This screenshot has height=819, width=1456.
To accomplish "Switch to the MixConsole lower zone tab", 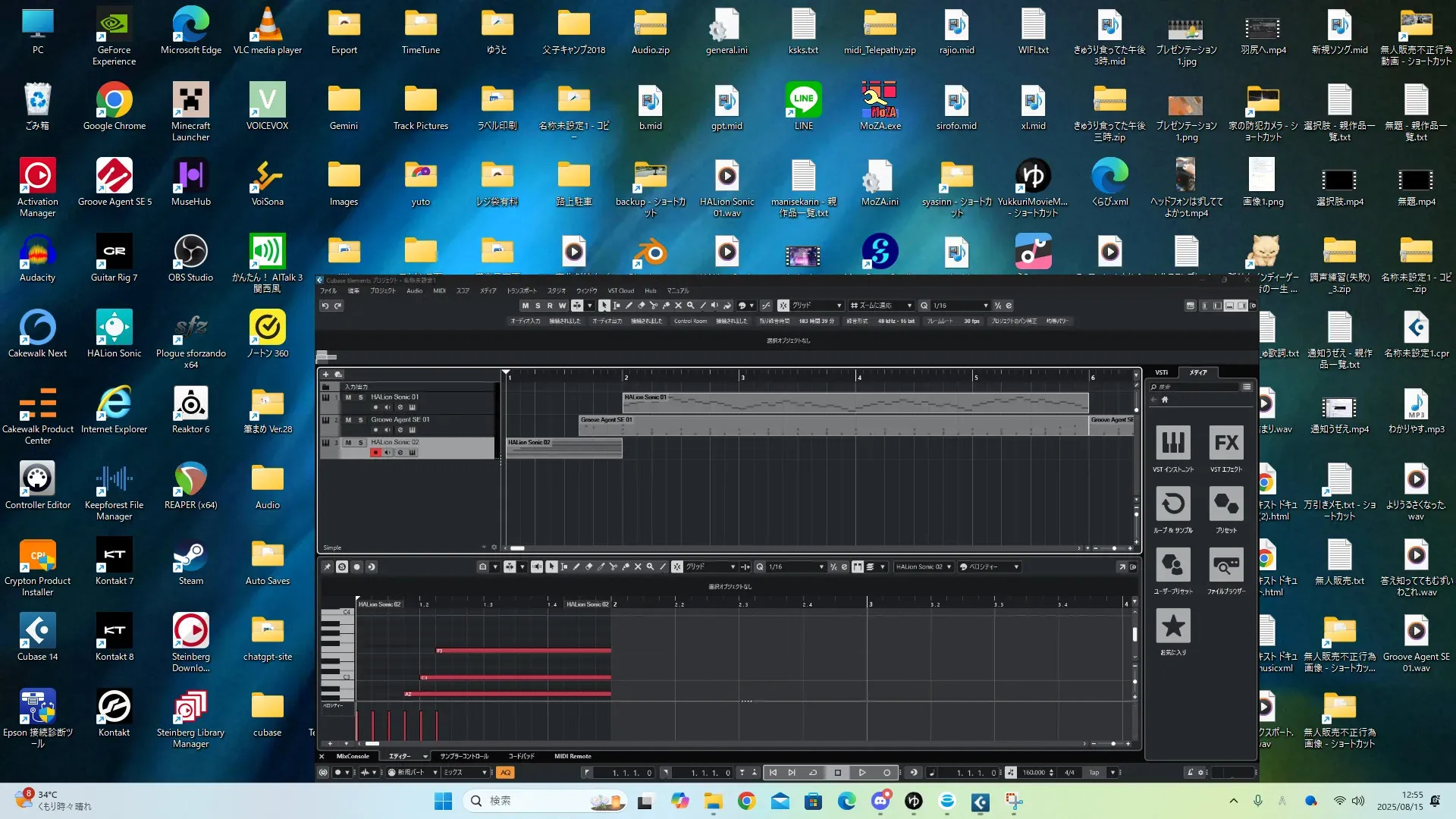I will (x=353, y=756).
